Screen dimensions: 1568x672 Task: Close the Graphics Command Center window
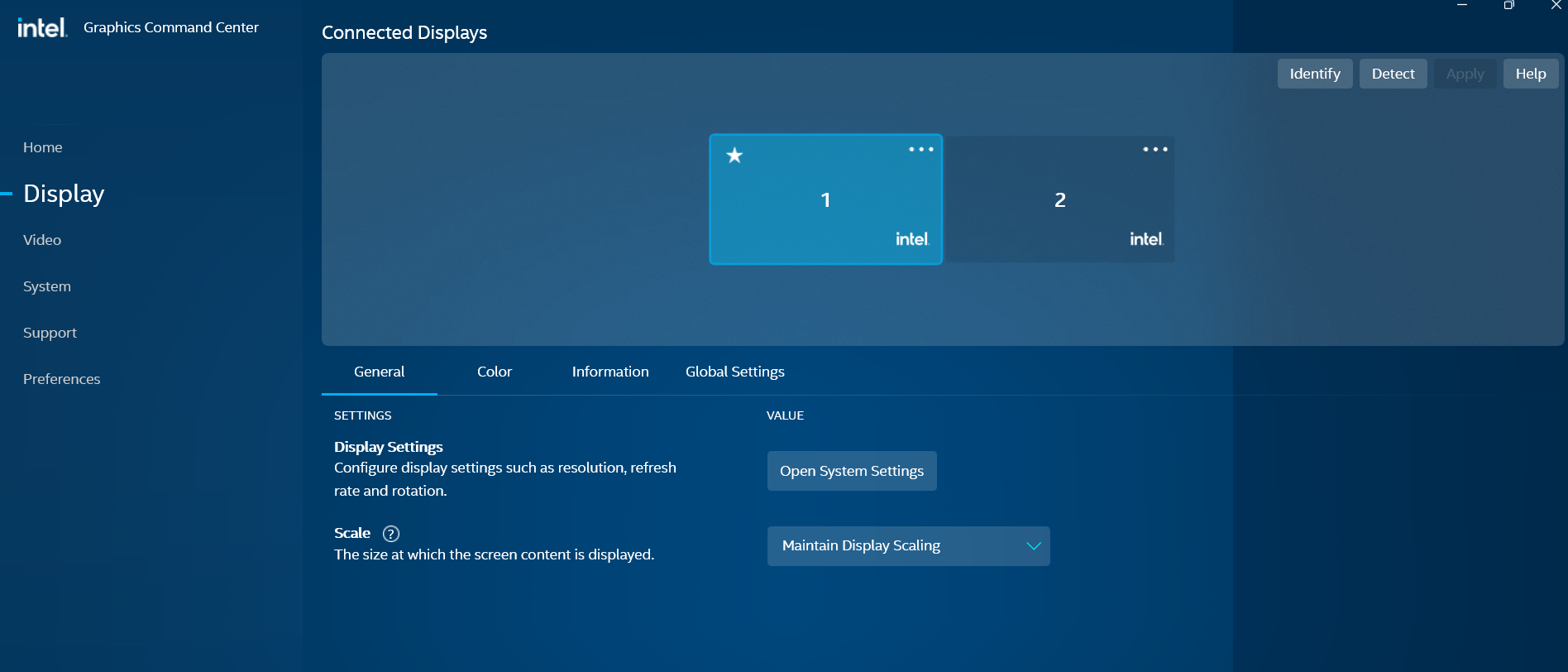[x=1556, y=5]
